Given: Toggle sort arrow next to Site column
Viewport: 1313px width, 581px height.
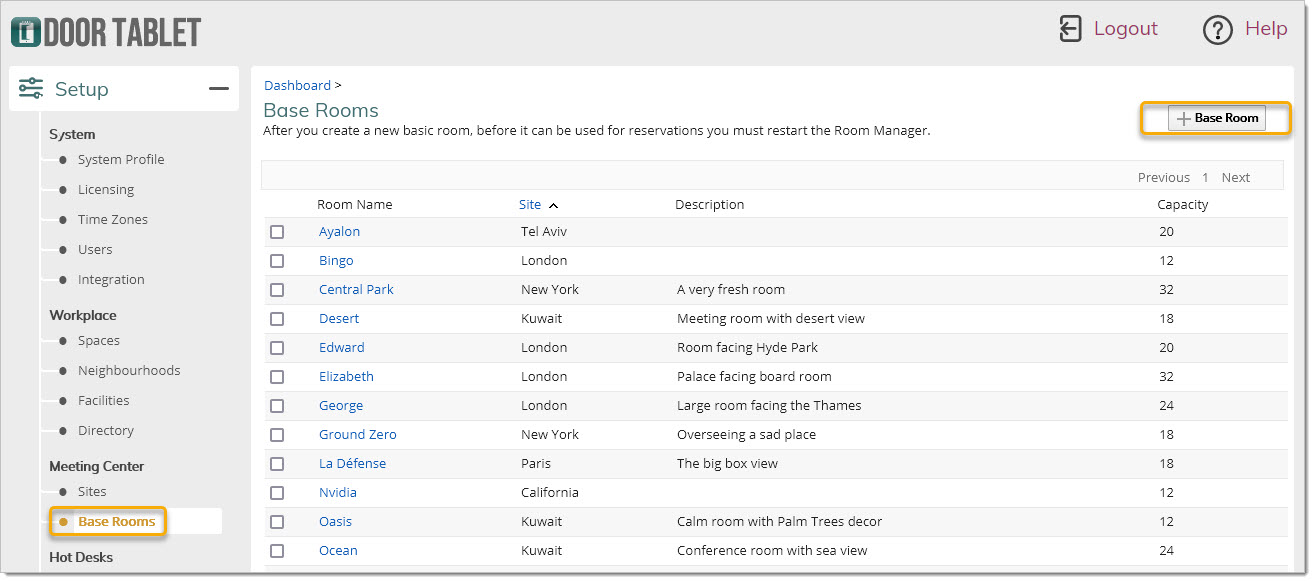Looking at the screenshot, I should pyautogui.click(x=554, y=205).
